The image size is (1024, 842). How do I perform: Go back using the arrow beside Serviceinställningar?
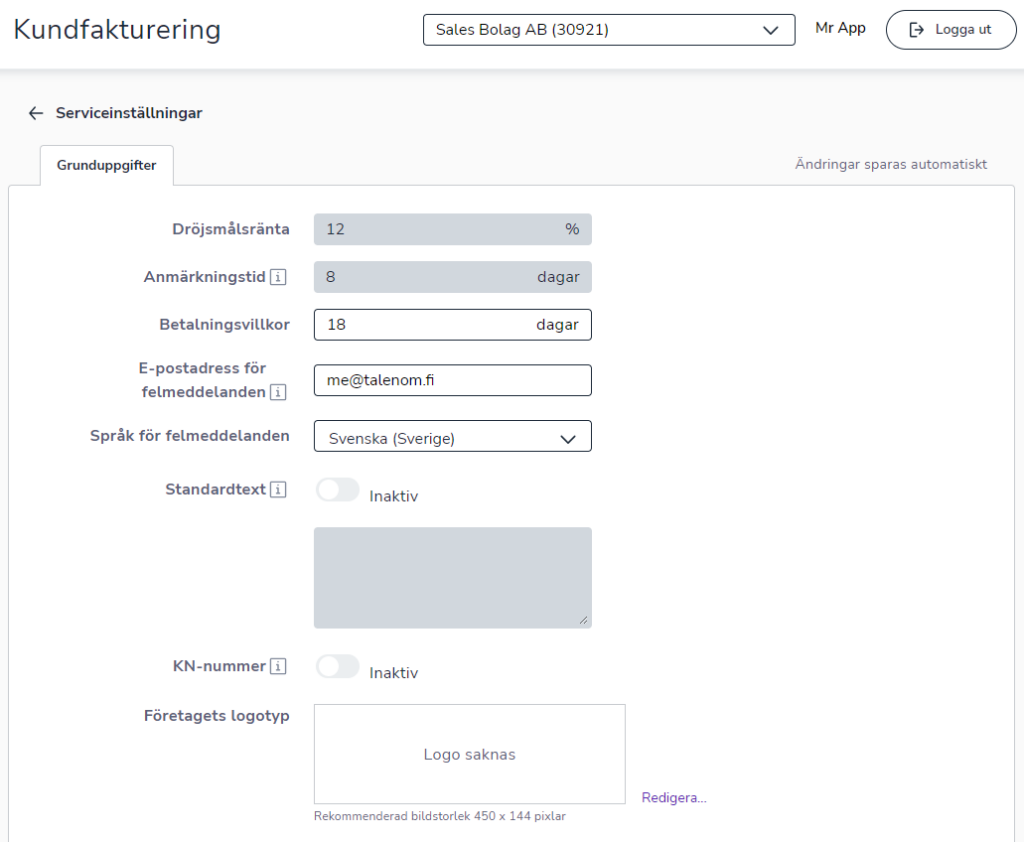[x=35, y=113]
